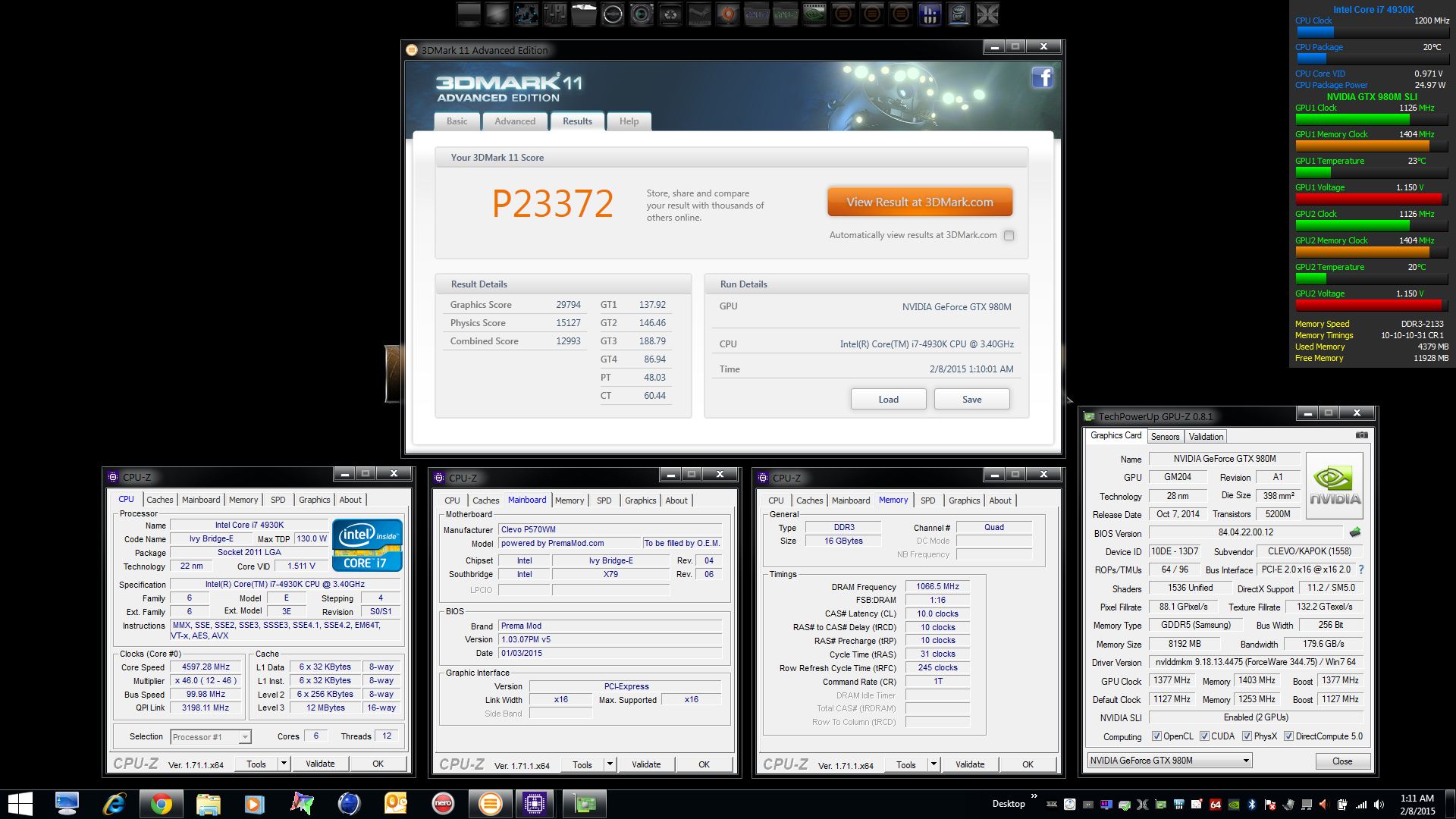The height and width of the screenshot is (819, 1456).
Task: Open the CPU-Z chip icon on the taskbar
Action: tap(535, 804)
